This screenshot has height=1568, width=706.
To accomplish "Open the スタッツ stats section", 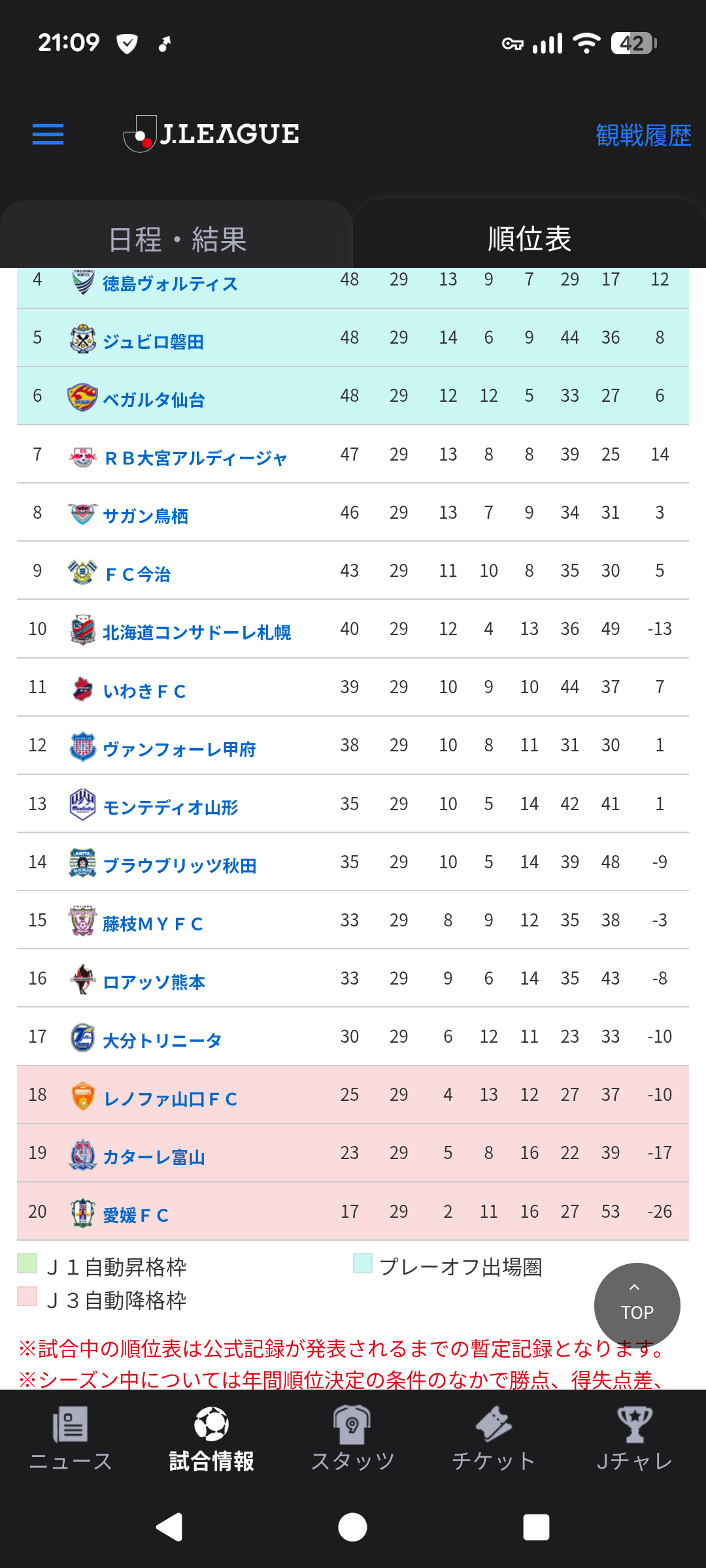I will coord(352,1439).
